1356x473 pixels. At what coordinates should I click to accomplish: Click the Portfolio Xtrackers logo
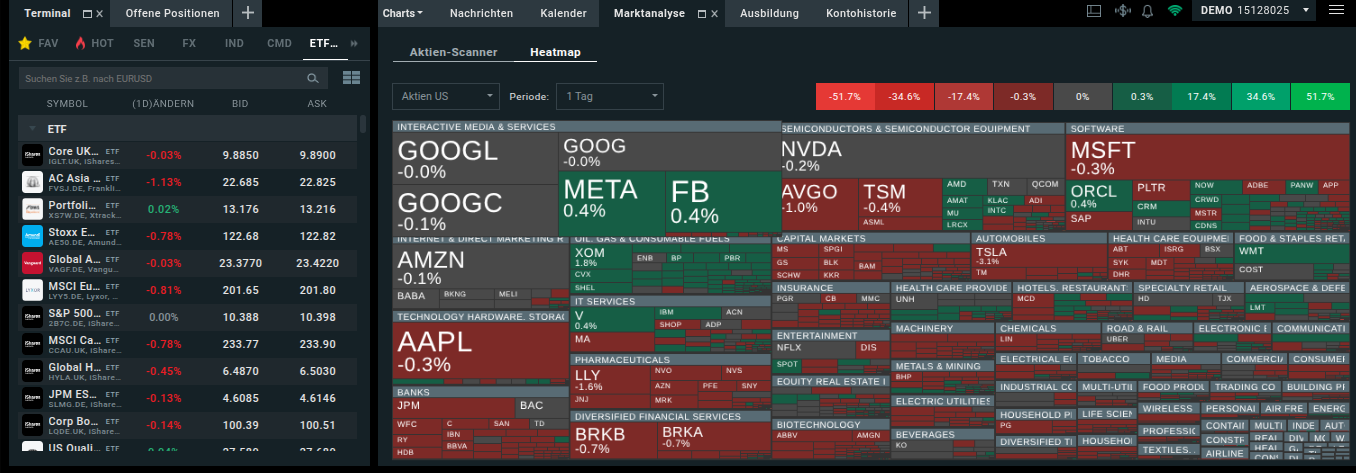pos(31,209)
